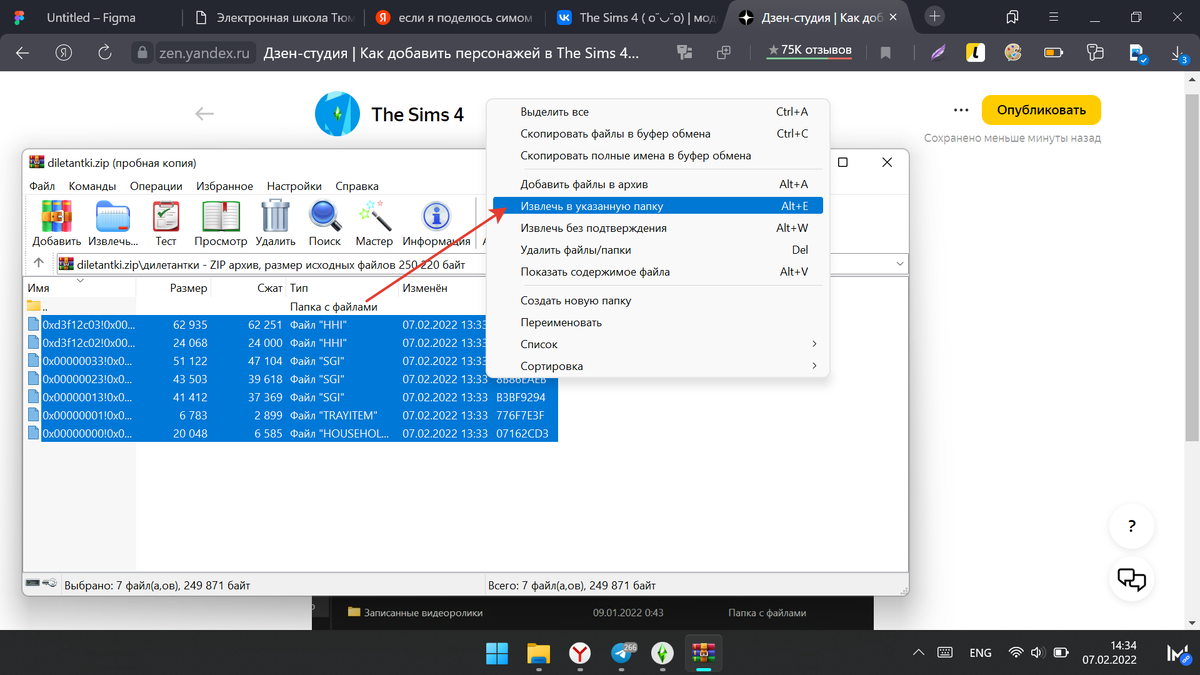Sort by the Имя column header

click(x=39, y=288)
